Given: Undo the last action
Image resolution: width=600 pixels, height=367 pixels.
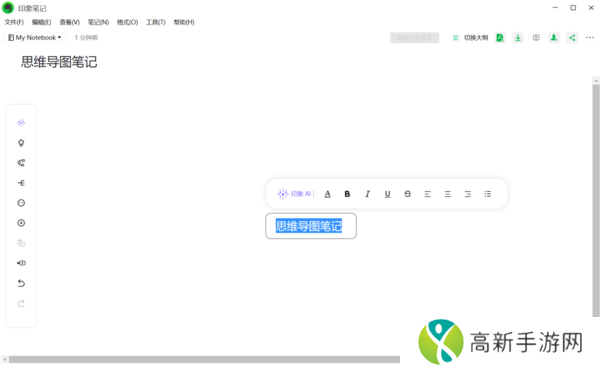Looking at the screenshot, I should point(21,283).
